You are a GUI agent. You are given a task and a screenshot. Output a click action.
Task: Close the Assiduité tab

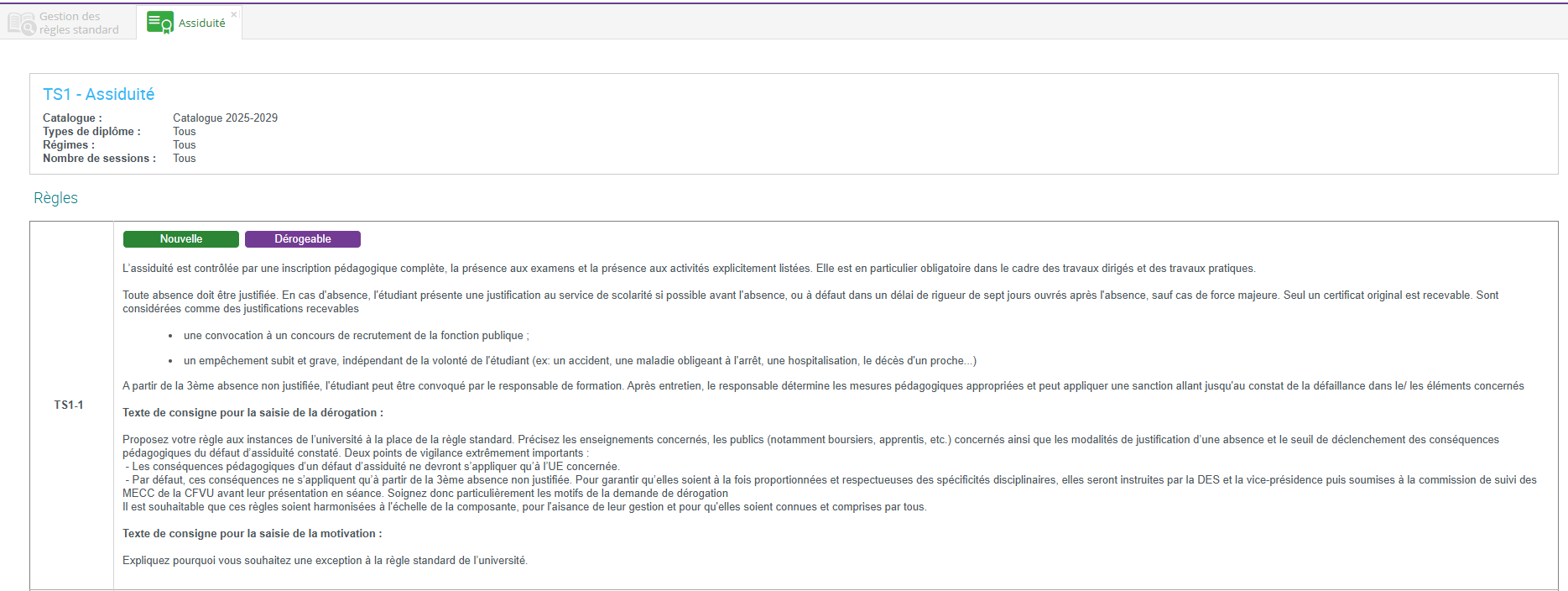(x=234, y=14)
